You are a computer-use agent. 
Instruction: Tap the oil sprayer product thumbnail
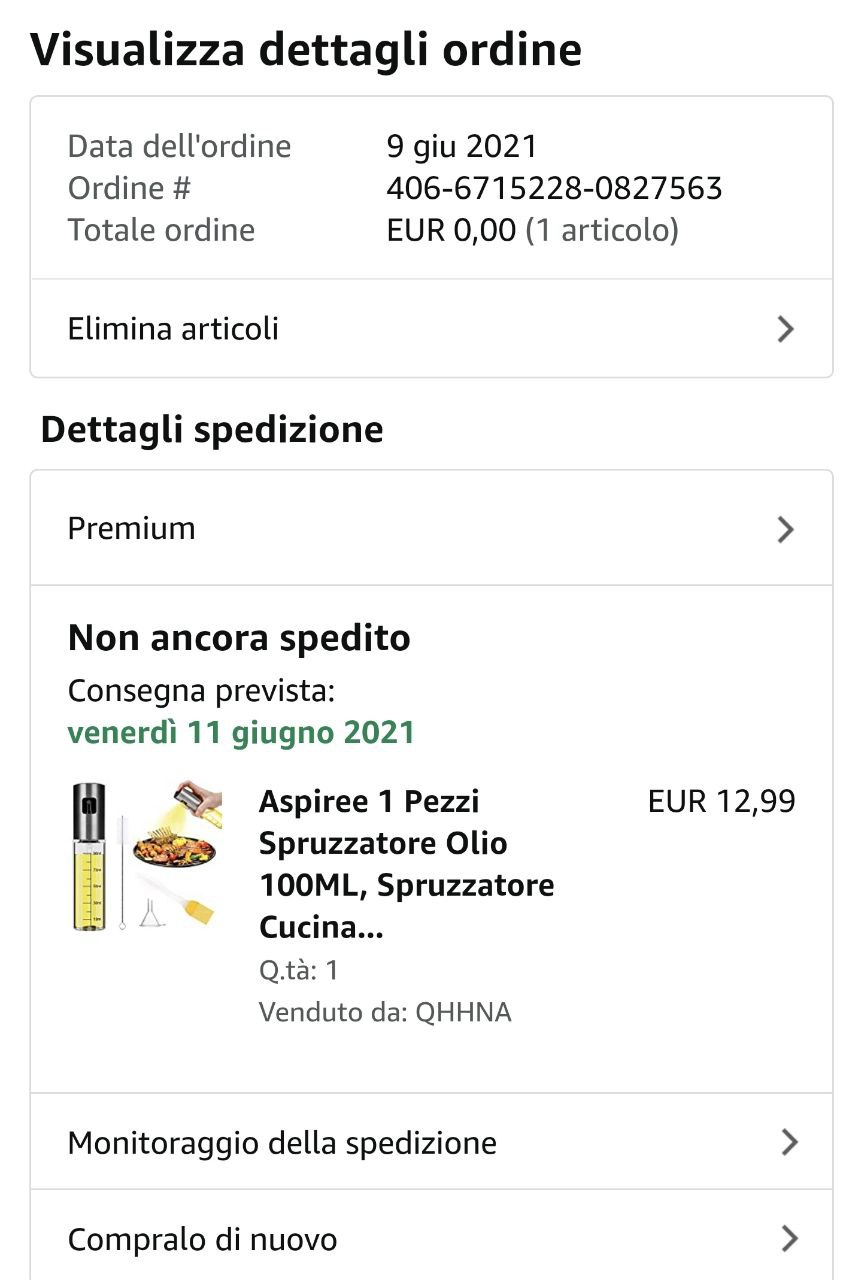pos(147,856)
